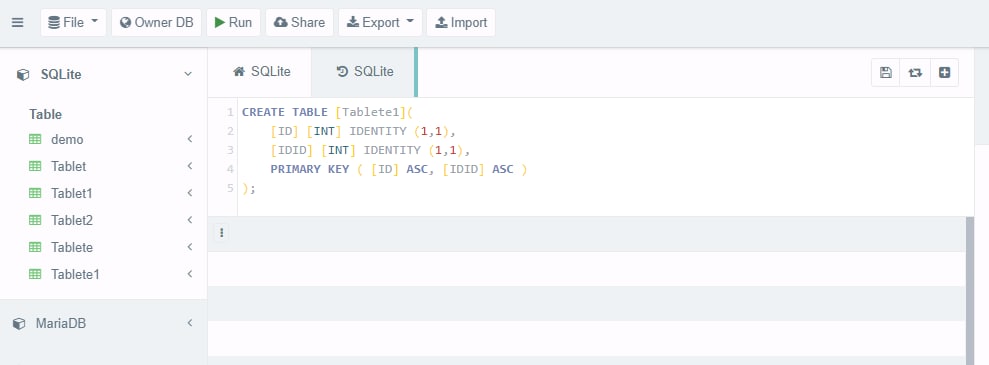Click the PRIMARY KEY text in editor
Screen dimensions: 989x365
tap(309, 169)
